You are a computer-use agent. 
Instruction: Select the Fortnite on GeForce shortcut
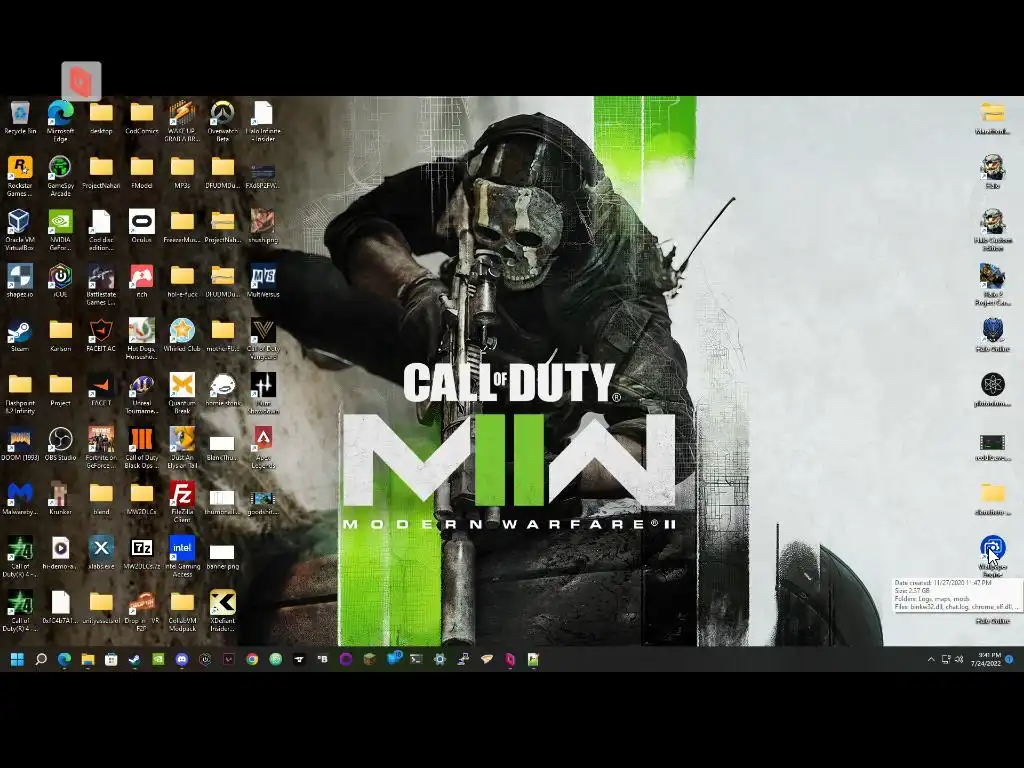pyautogui.click(x=101, y=447)
